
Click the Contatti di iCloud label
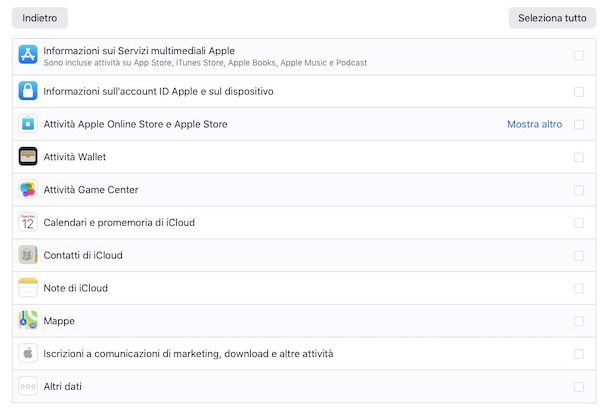click(x=83, y=255)
